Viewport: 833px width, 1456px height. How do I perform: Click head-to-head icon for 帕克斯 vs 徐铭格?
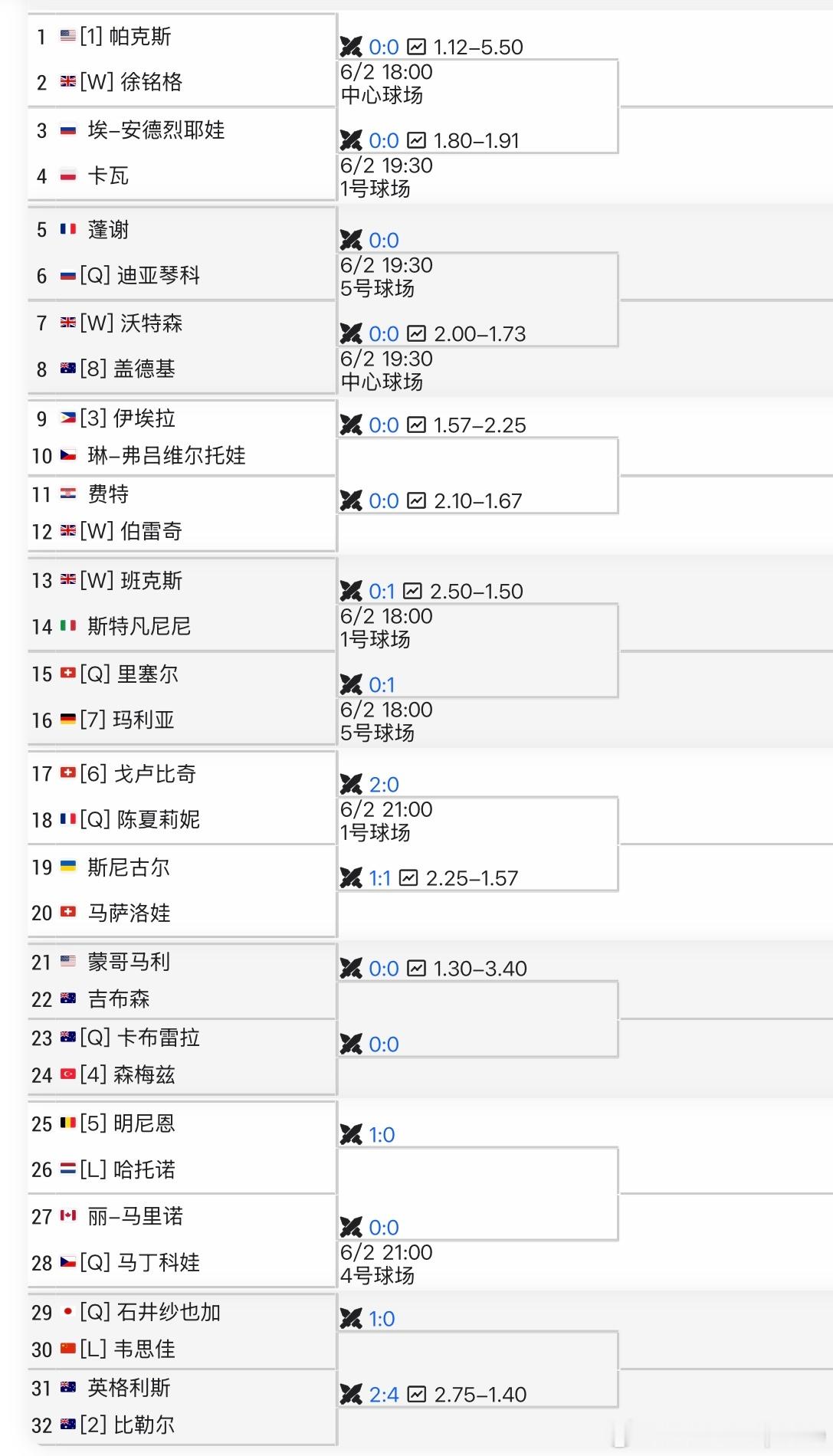pyautogui.click(x=351, y=47)
